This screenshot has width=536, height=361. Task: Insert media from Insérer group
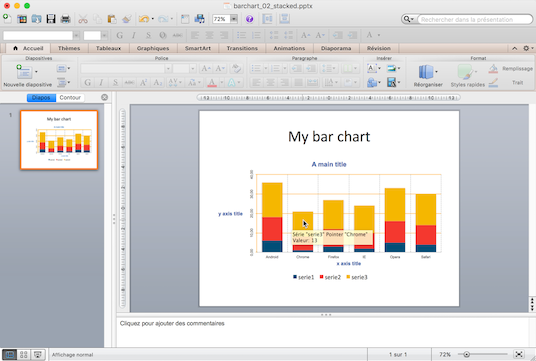pyautogui.click(x=391, y=82)
